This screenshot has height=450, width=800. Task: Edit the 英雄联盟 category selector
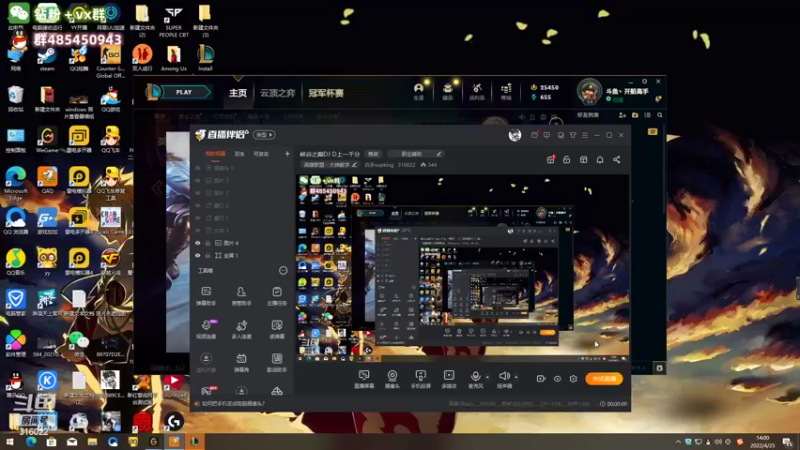coord(329,165)
